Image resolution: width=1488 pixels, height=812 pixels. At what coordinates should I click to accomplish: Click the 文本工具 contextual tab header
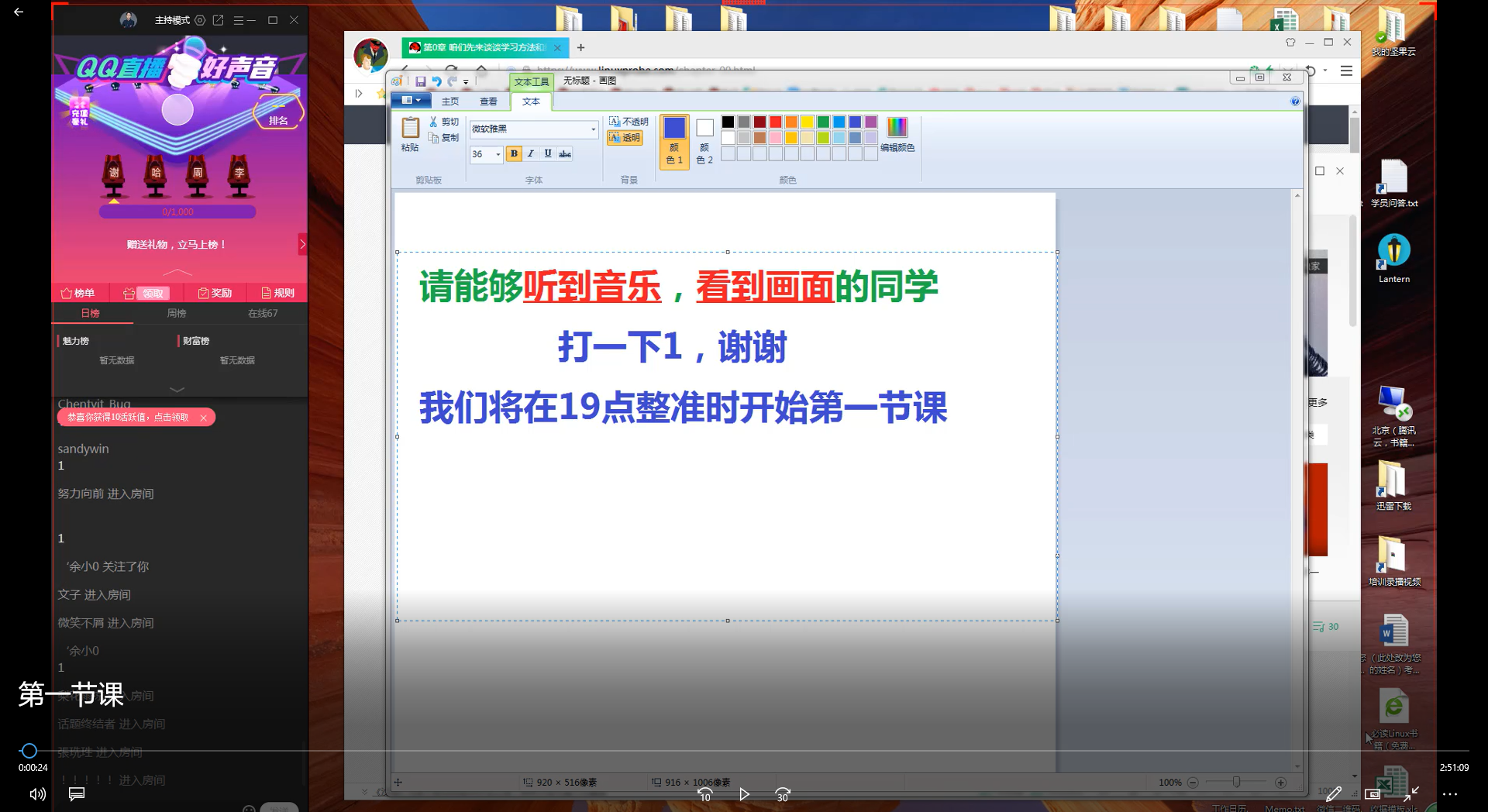click(531, 81)
